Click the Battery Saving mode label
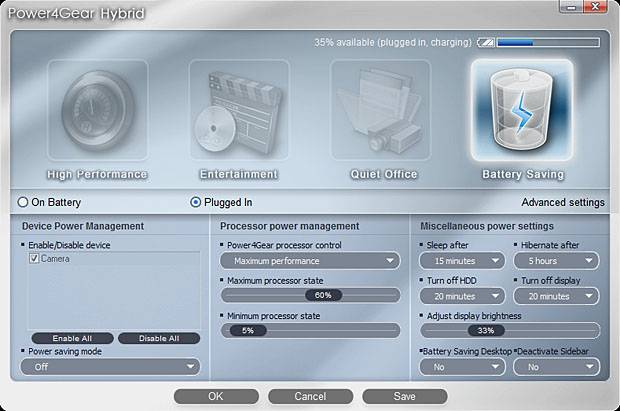 (x=523, y=174)
